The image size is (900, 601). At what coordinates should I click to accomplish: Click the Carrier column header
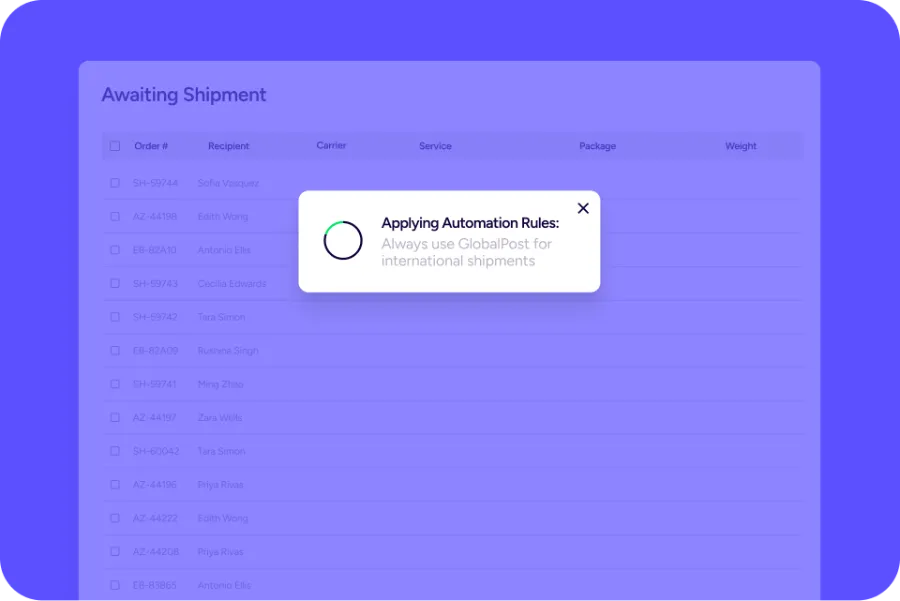click(331, 145)
